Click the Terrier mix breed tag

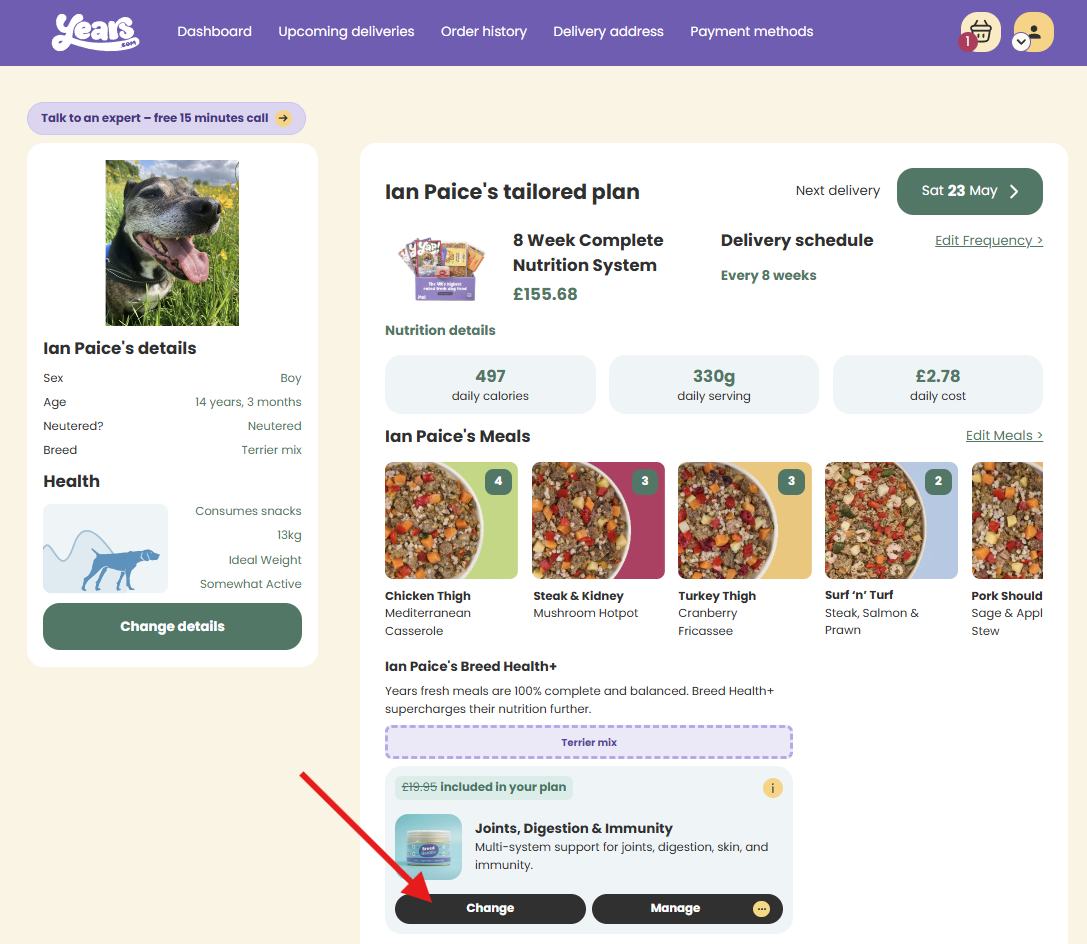[x=588, y=743]
